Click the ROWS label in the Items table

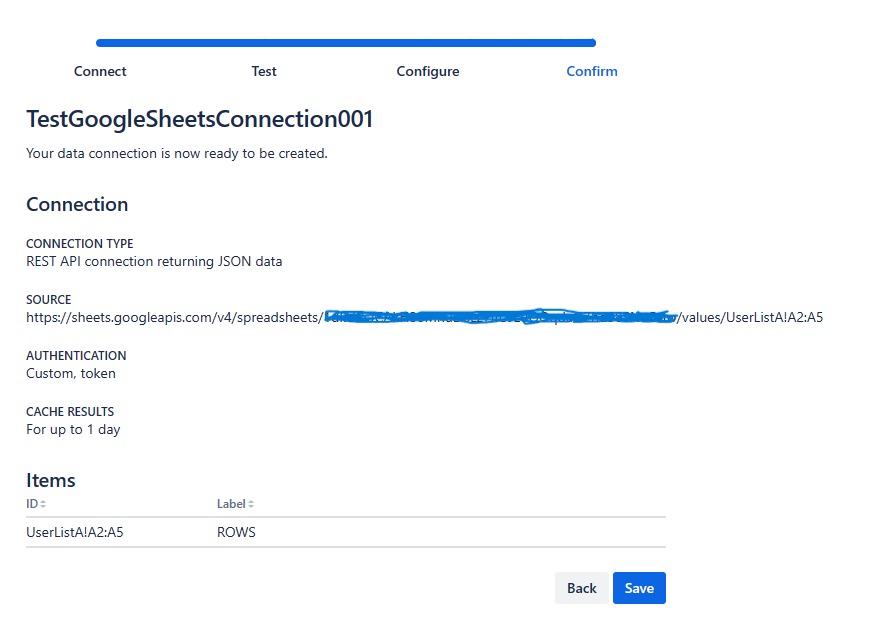tap(236, 532)
